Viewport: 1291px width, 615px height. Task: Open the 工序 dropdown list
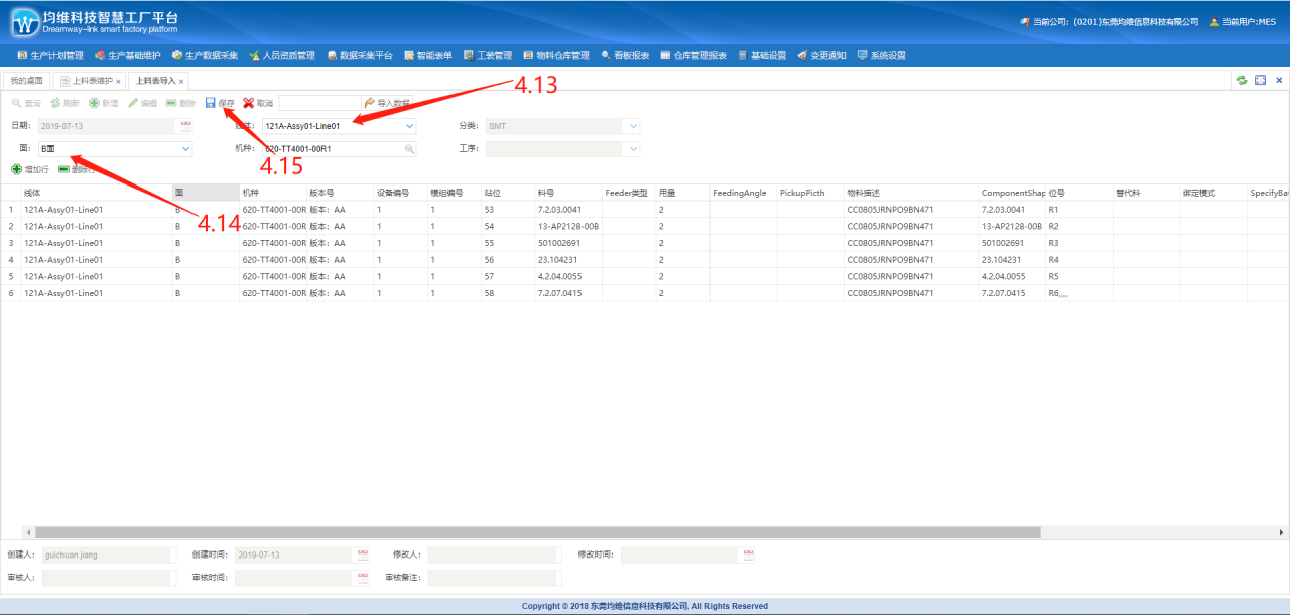coord(633,148)
